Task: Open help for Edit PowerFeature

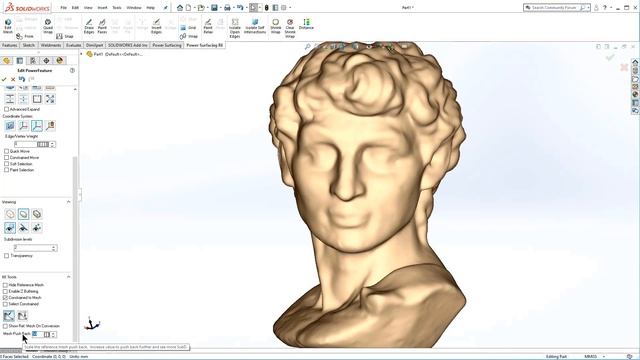Action: point(72,70)
